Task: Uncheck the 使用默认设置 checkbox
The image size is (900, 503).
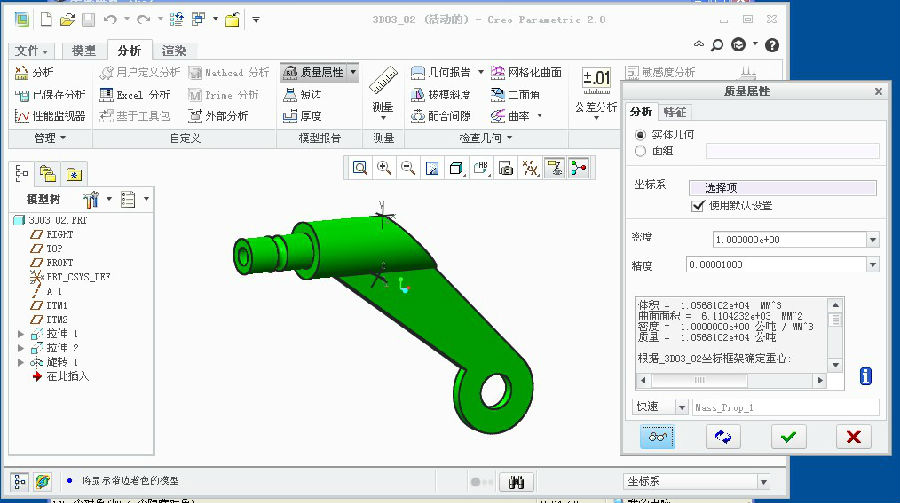Action: (698, 206)
